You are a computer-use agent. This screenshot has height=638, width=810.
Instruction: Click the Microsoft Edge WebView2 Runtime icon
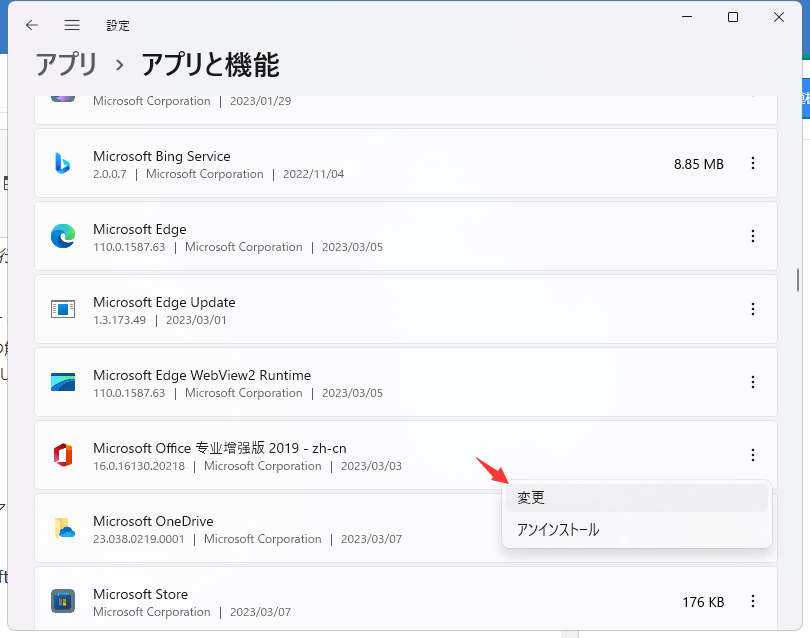click(x=62, y=382)
